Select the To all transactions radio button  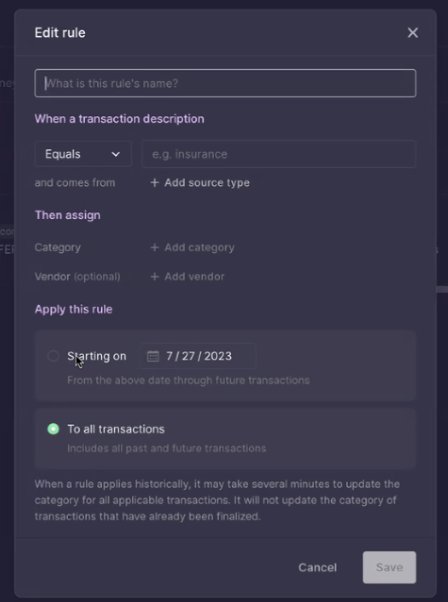coord(53,429)
